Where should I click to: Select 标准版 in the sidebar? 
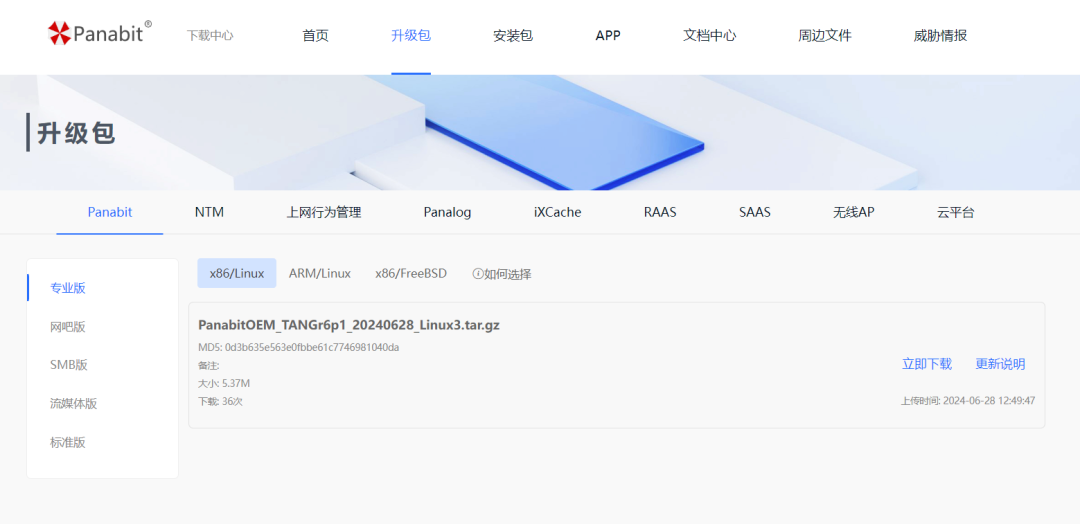coord(68,442)
